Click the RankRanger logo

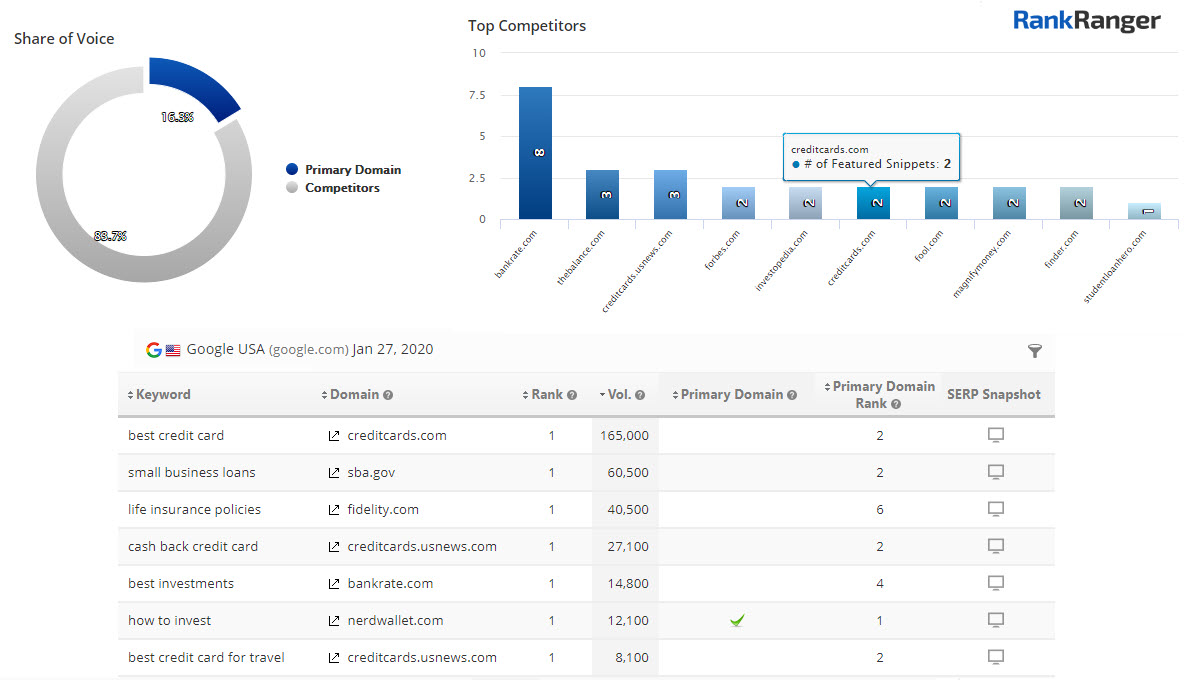(1086, 21)
